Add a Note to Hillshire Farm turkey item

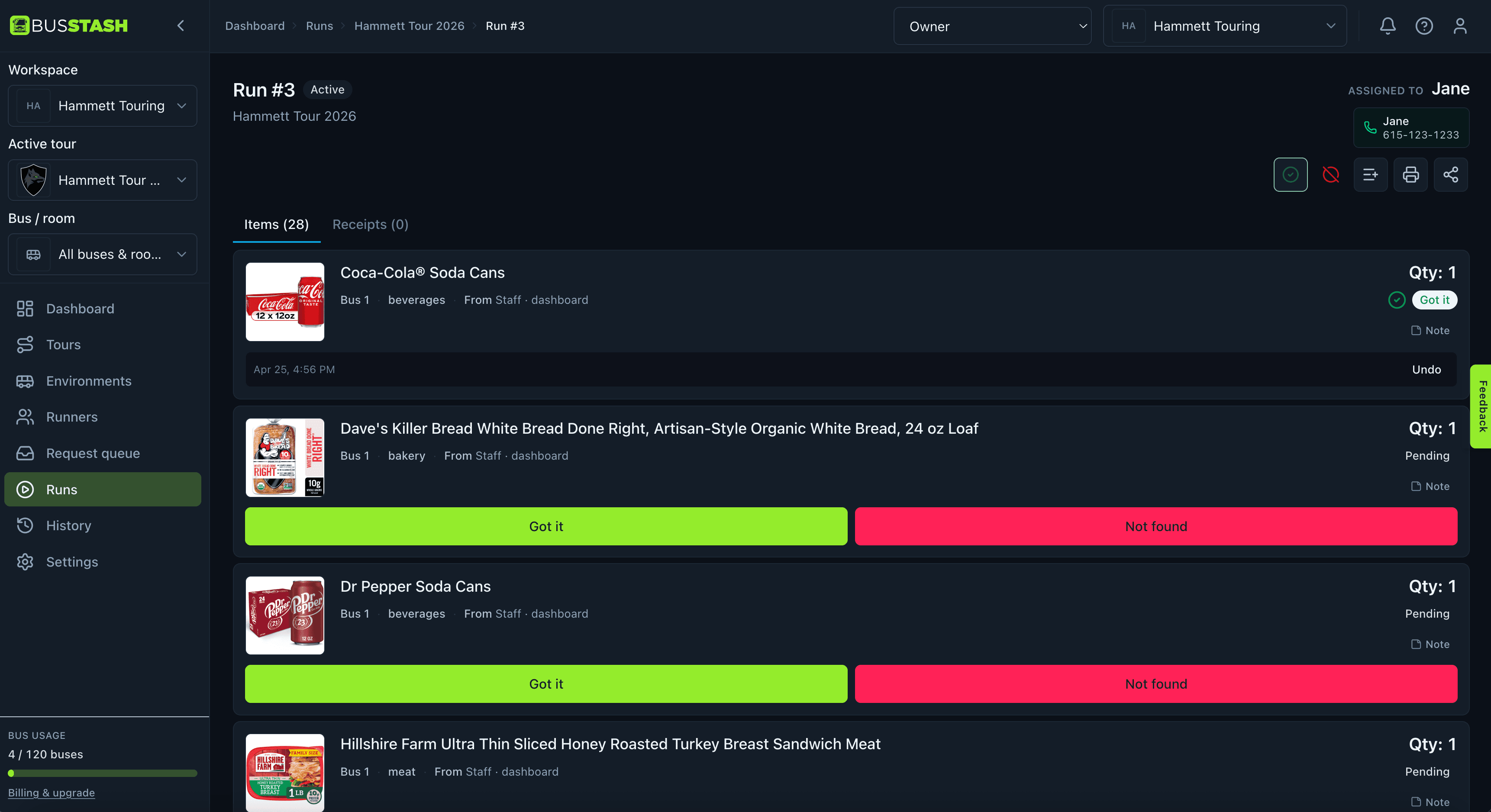1430,802
